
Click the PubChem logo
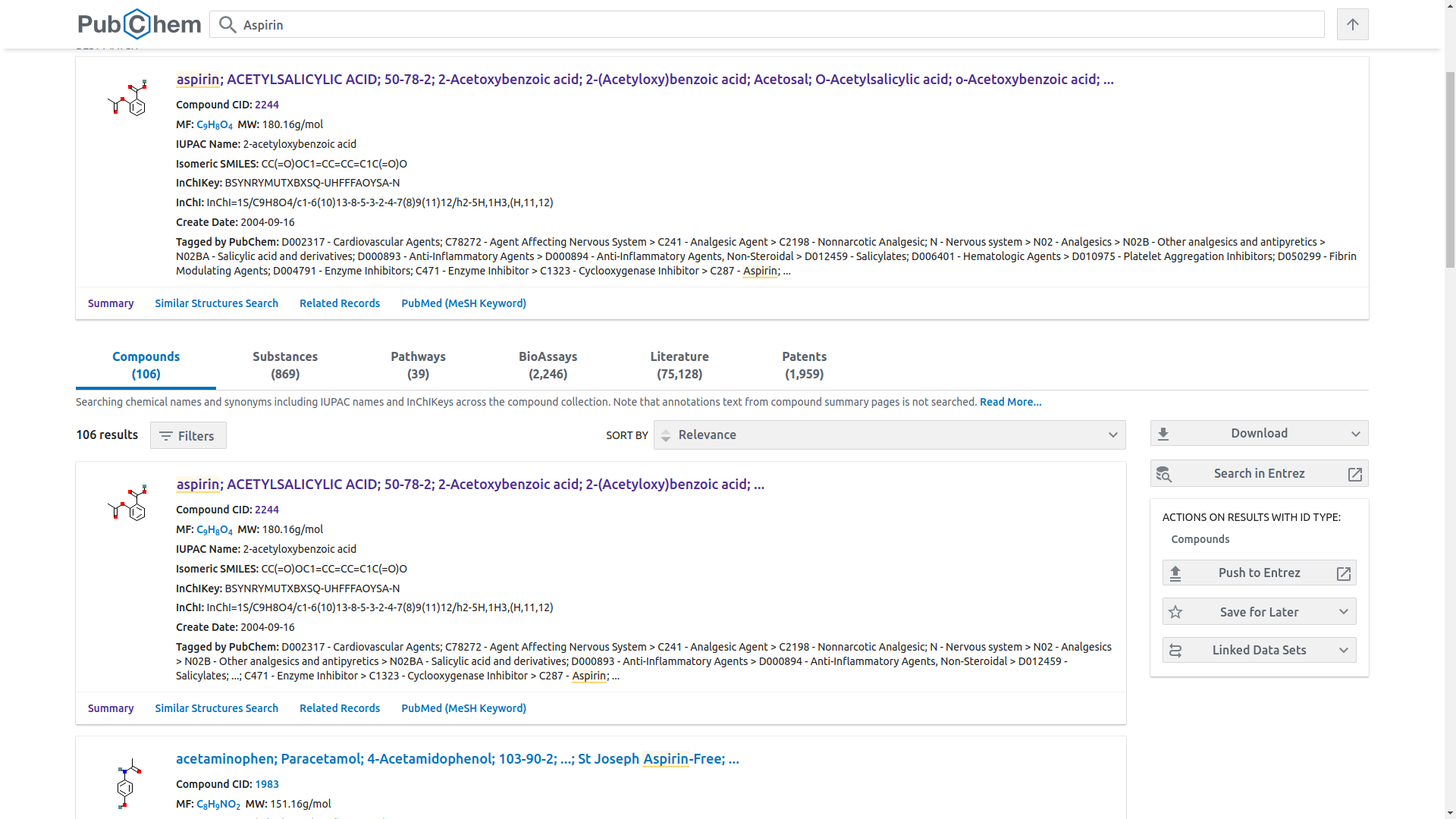click(139, 24)
